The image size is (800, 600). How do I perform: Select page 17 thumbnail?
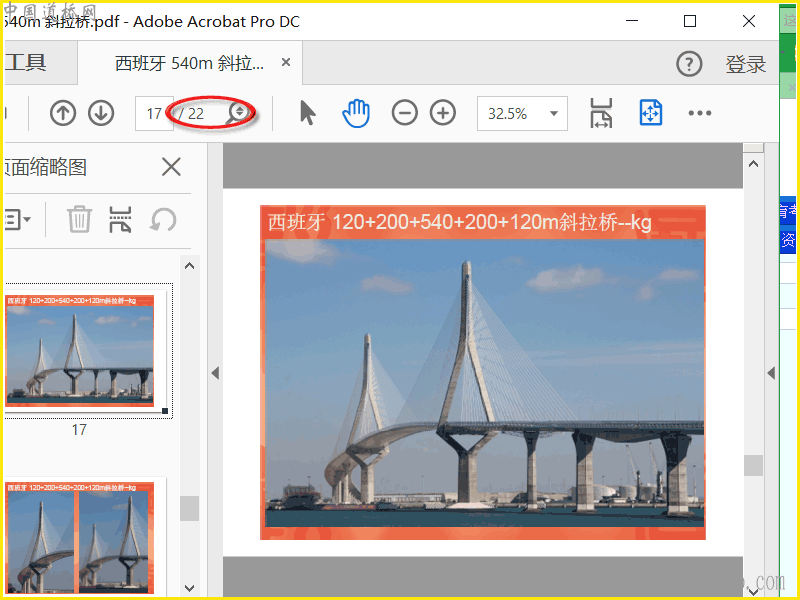(80, 351)
